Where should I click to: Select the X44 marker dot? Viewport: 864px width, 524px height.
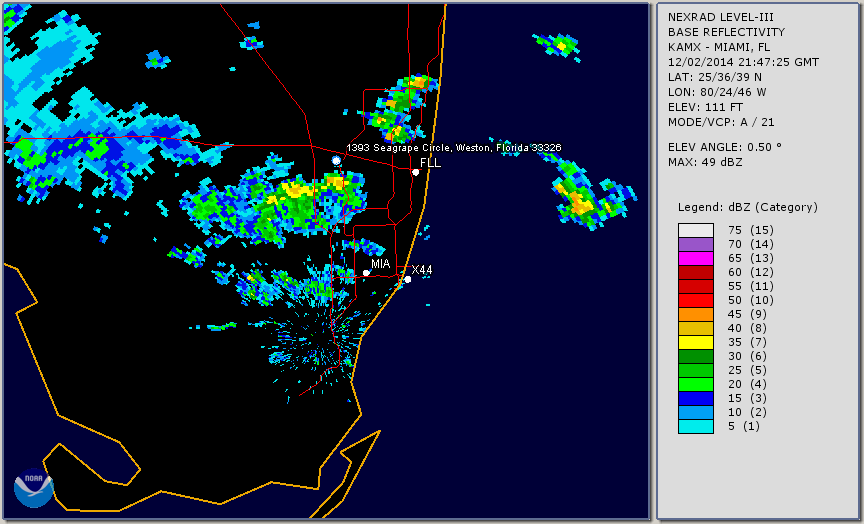408,280
